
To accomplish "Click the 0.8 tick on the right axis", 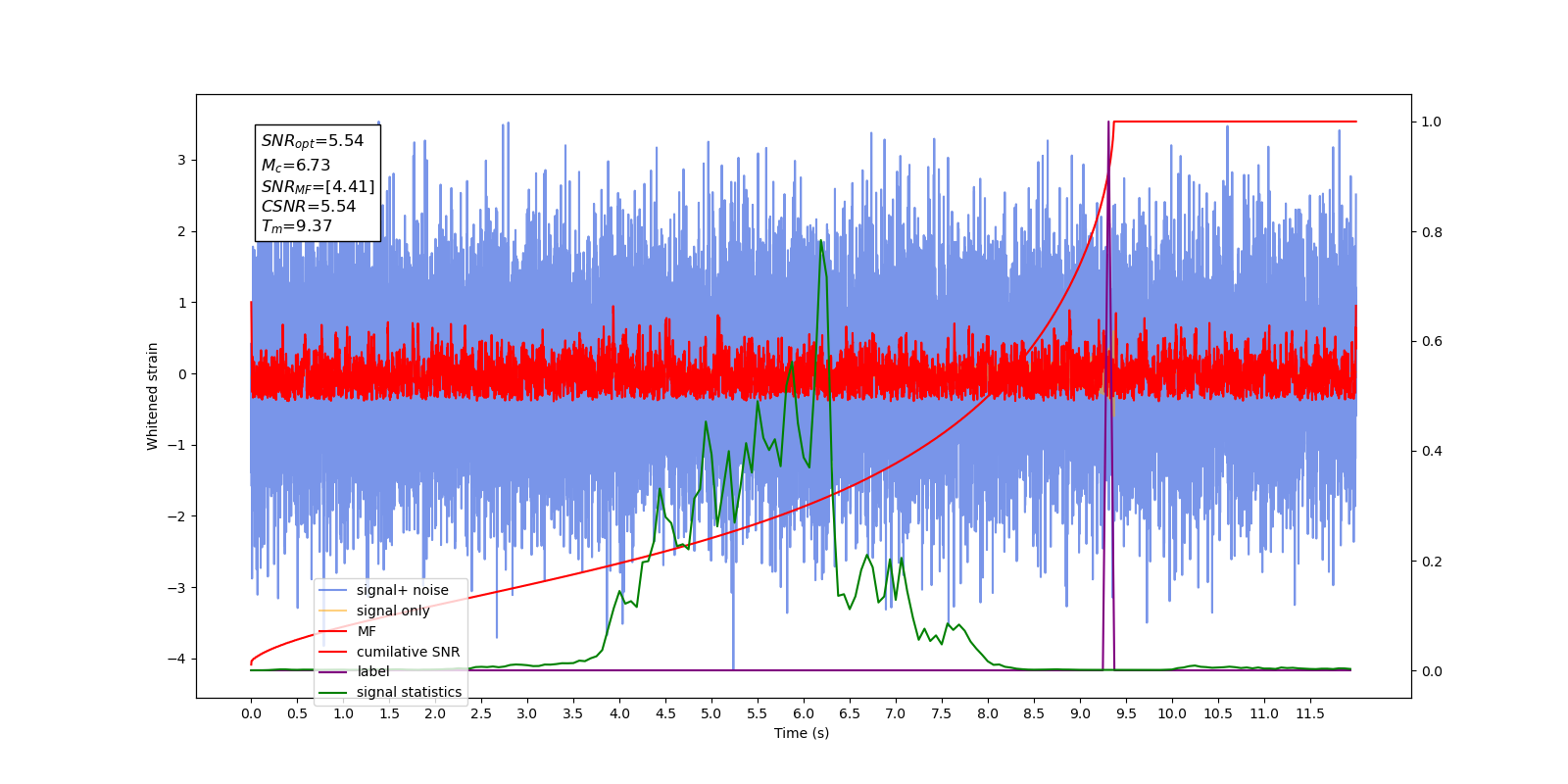I will click(x=1432, y=232).
